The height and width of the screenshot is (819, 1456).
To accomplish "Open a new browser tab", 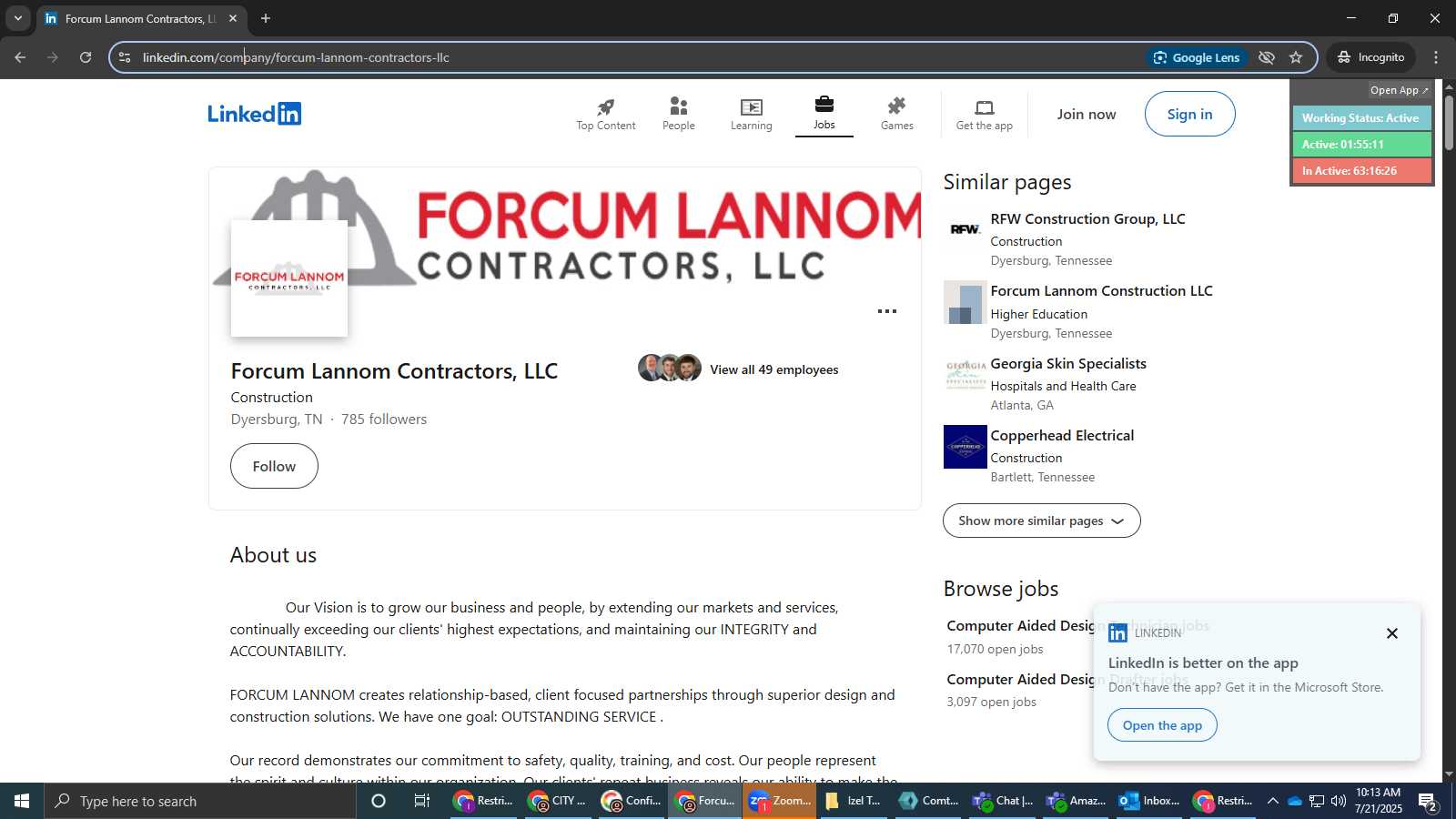I will (x=266, y=18).
